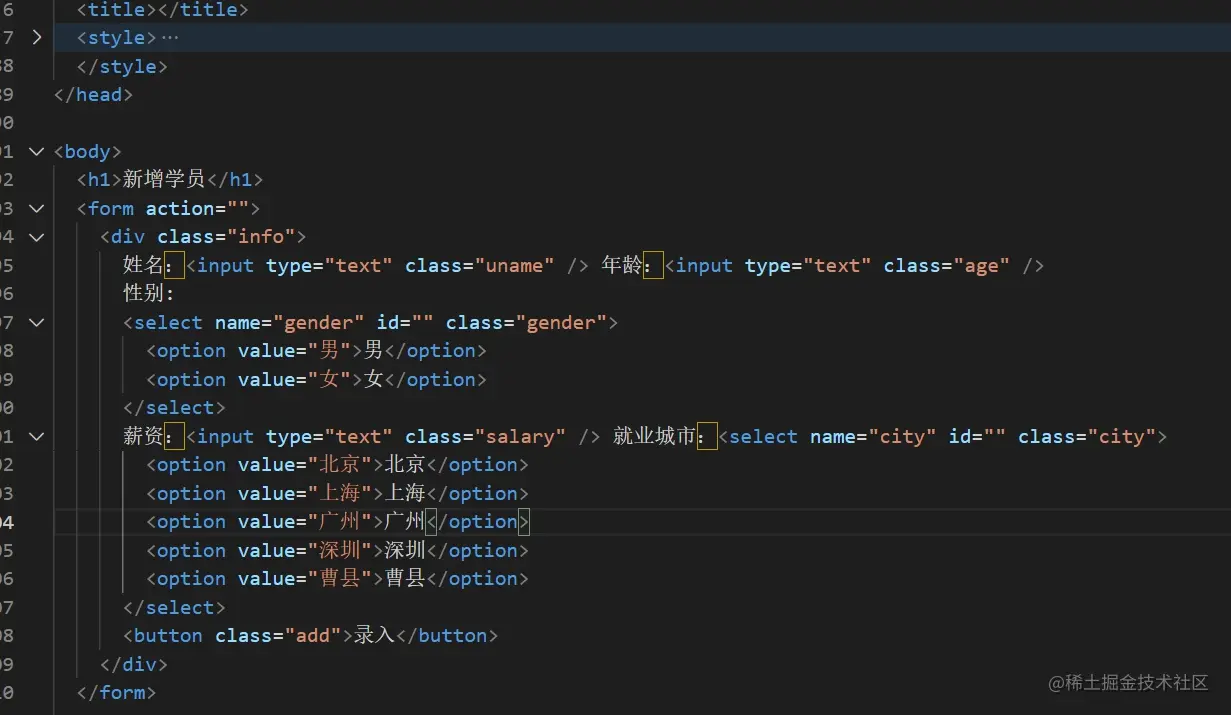
Task: Click the closing select tag after 女 option
Action: click(174, 408)
